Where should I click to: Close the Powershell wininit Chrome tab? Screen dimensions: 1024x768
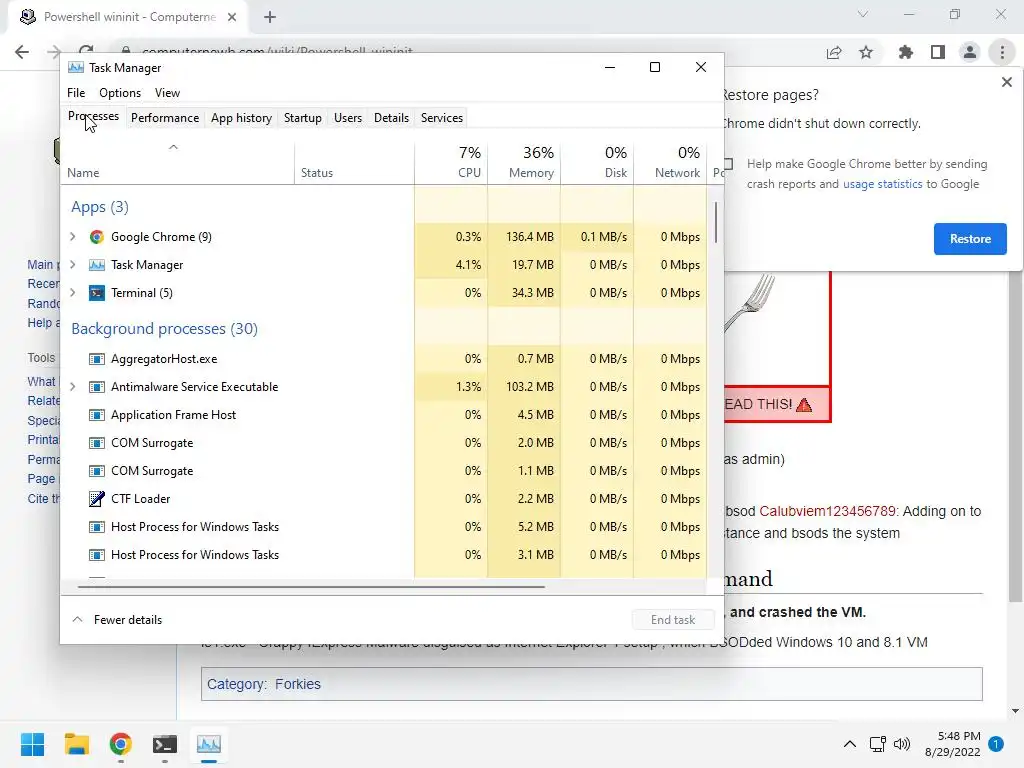pyautogui.click(x=232, y=17)
